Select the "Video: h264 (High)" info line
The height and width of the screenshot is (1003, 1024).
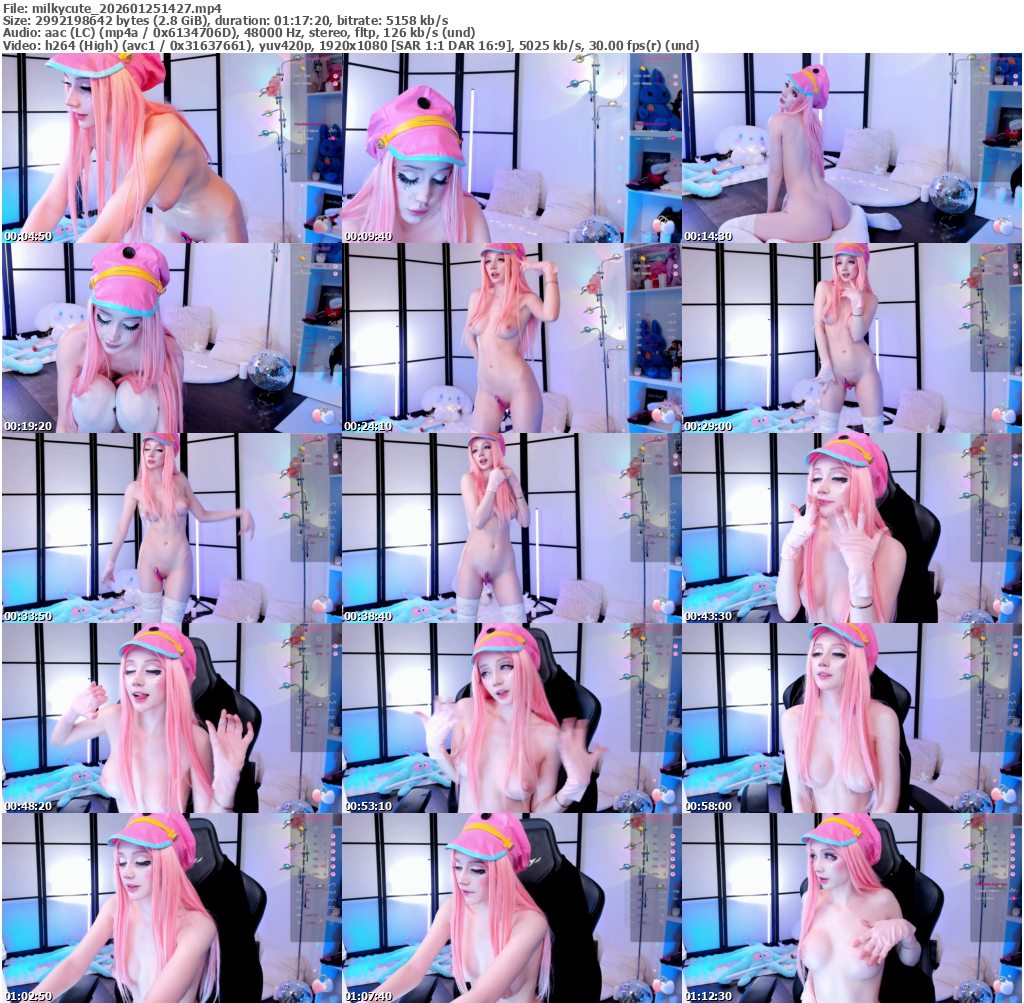(x=351, y=46)
